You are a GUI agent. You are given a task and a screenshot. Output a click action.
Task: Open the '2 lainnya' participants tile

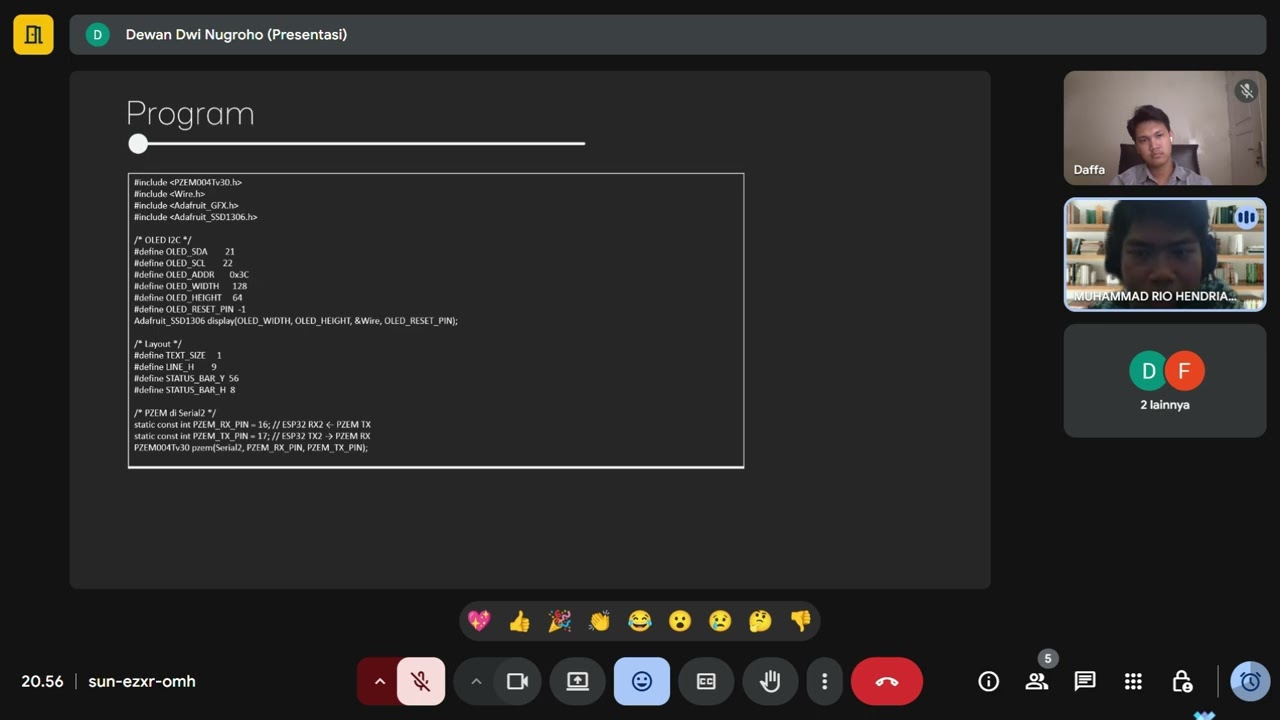1165,380
